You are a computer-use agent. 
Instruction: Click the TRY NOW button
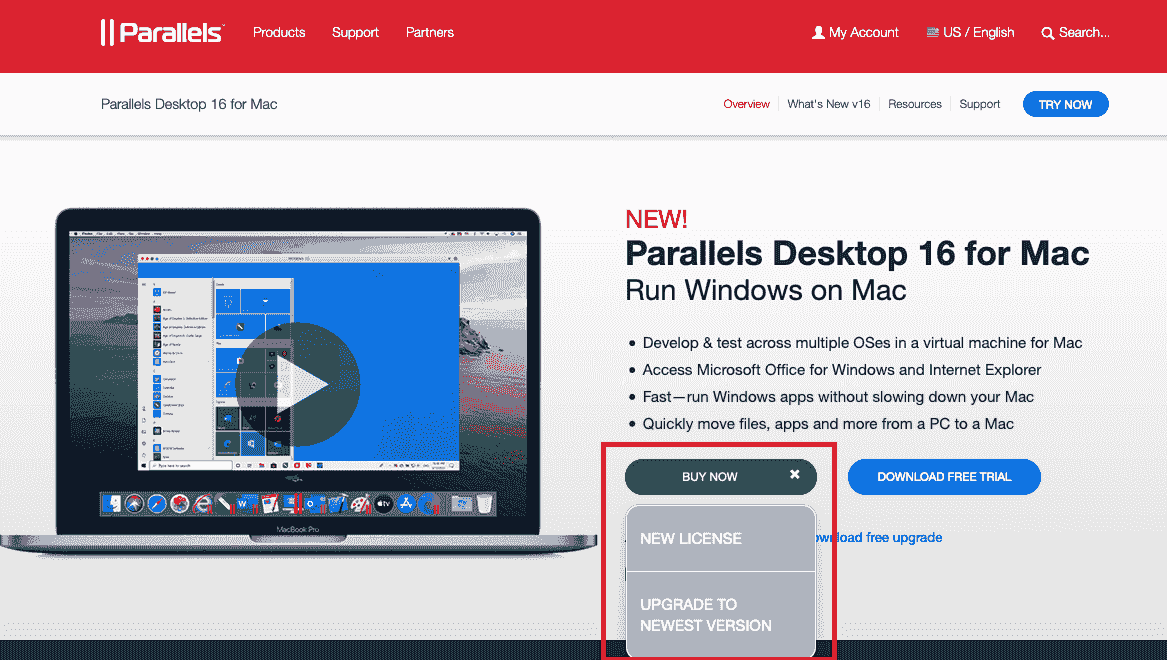(1065, 104)
